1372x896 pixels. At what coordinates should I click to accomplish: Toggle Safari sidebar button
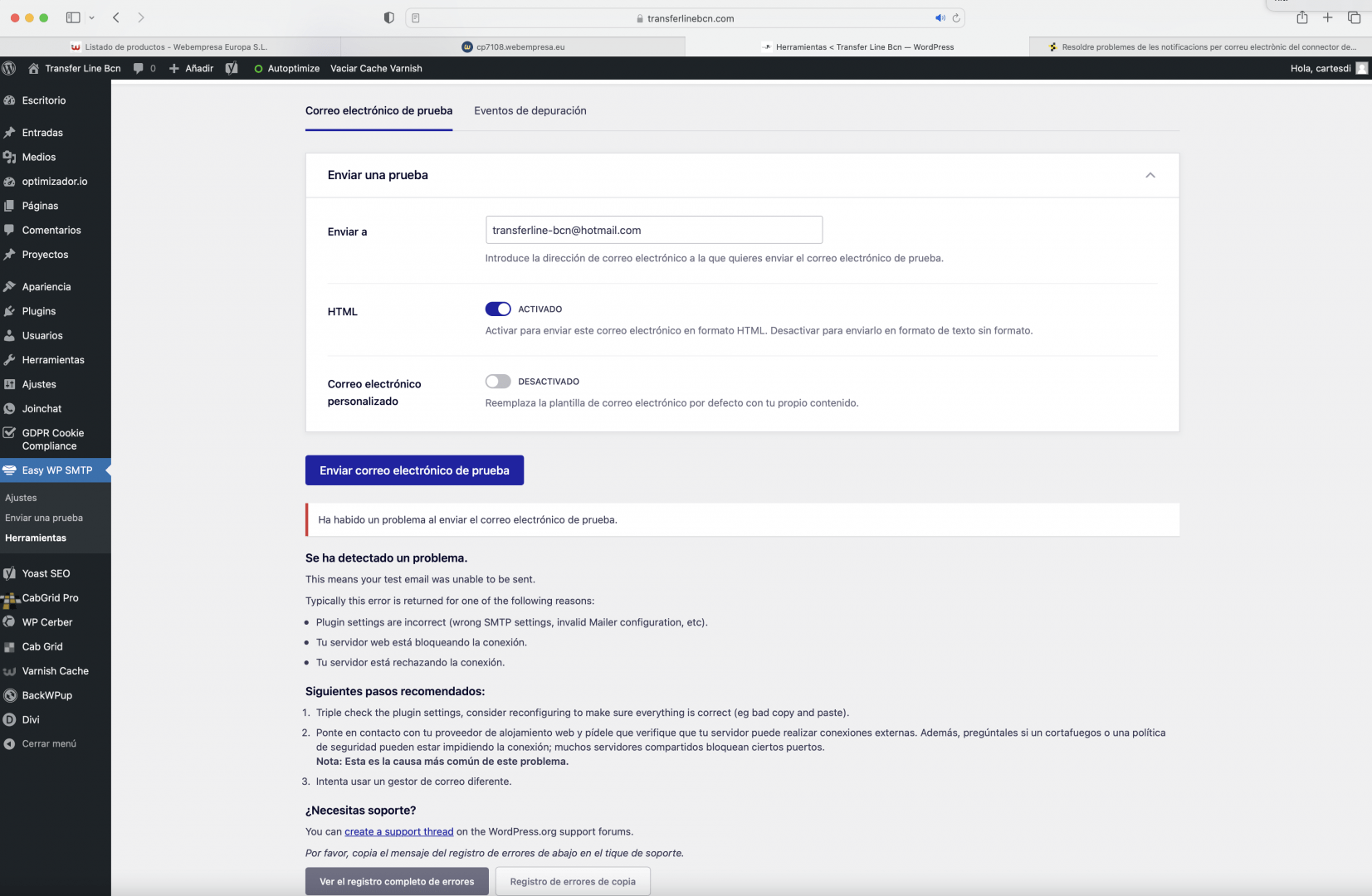[x=73, y=17]
